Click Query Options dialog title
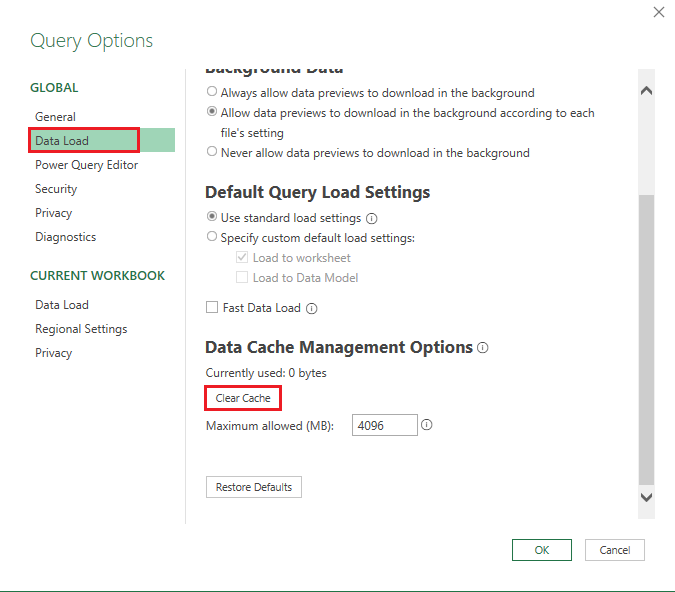 point(91,41)
